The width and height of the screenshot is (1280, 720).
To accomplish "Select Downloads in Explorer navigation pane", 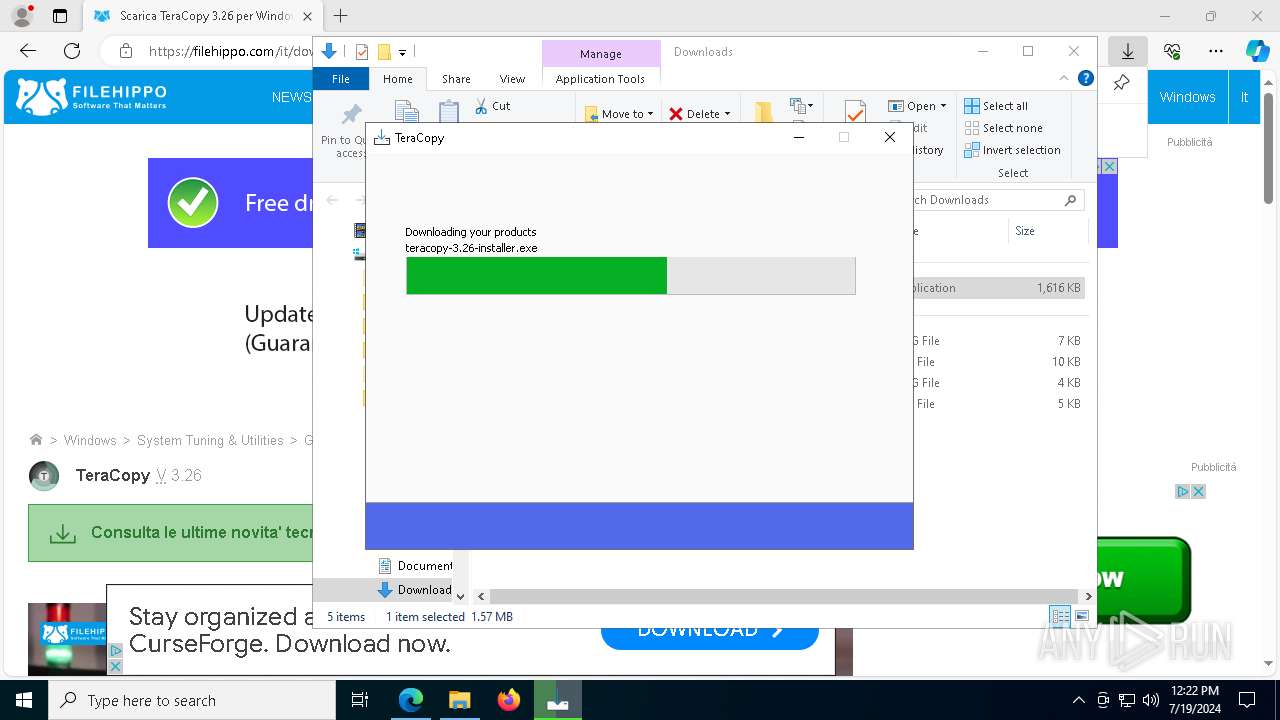I will [x=414, y=590].
